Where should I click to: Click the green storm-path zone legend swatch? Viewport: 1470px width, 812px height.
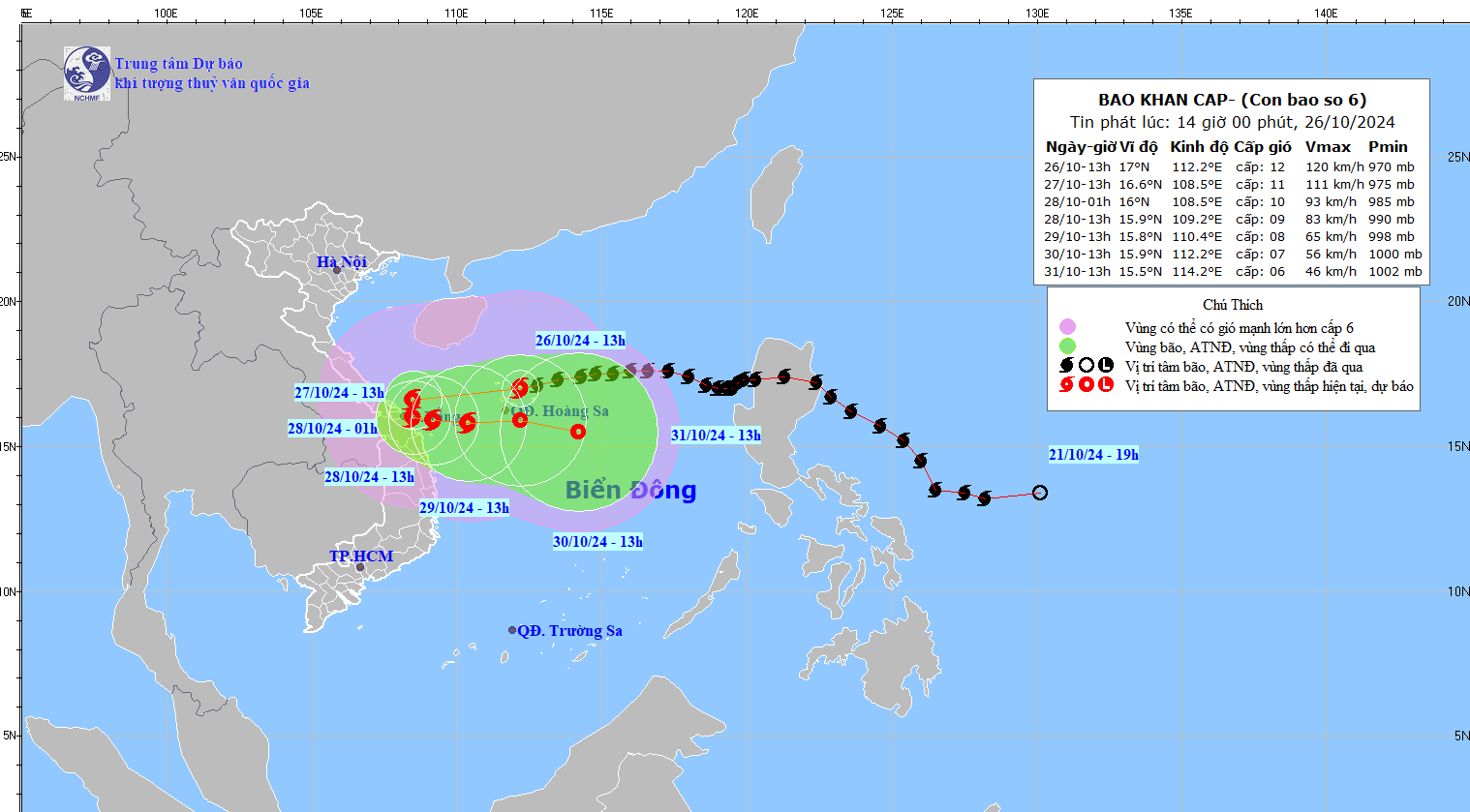click(x=1067, y=346)
